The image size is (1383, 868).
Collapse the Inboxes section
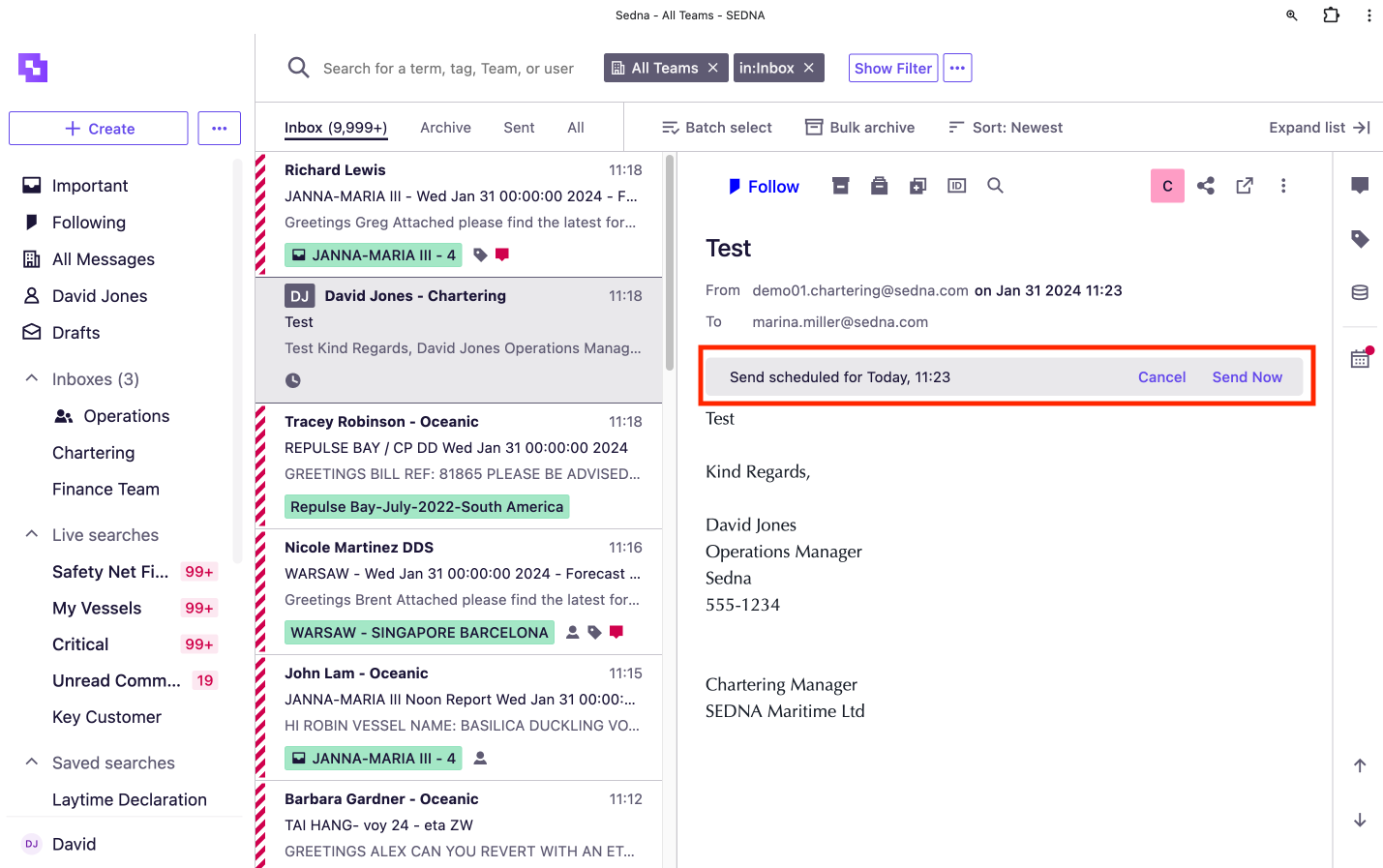(32, 378)
